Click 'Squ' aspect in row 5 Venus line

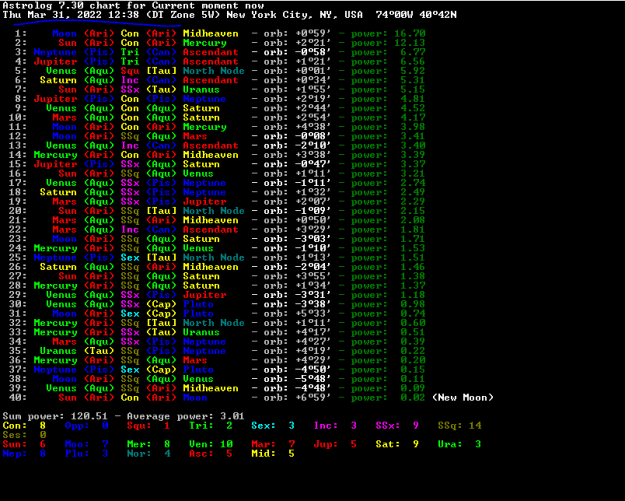pos(130,71)
